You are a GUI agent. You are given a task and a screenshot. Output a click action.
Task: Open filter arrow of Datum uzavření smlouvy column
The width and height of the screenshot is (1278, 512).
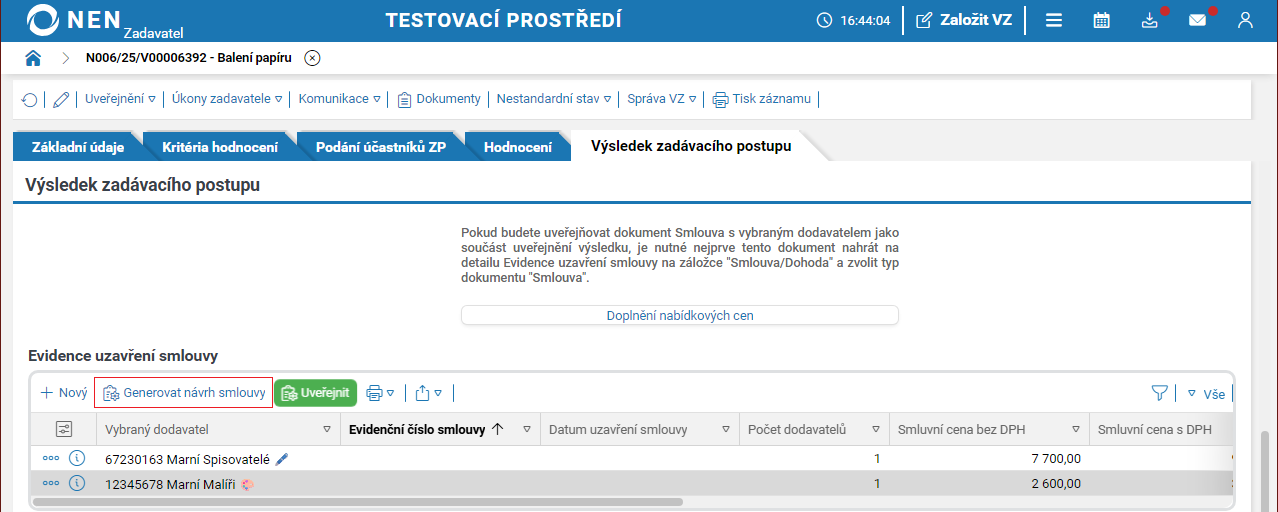pos(726,429)
